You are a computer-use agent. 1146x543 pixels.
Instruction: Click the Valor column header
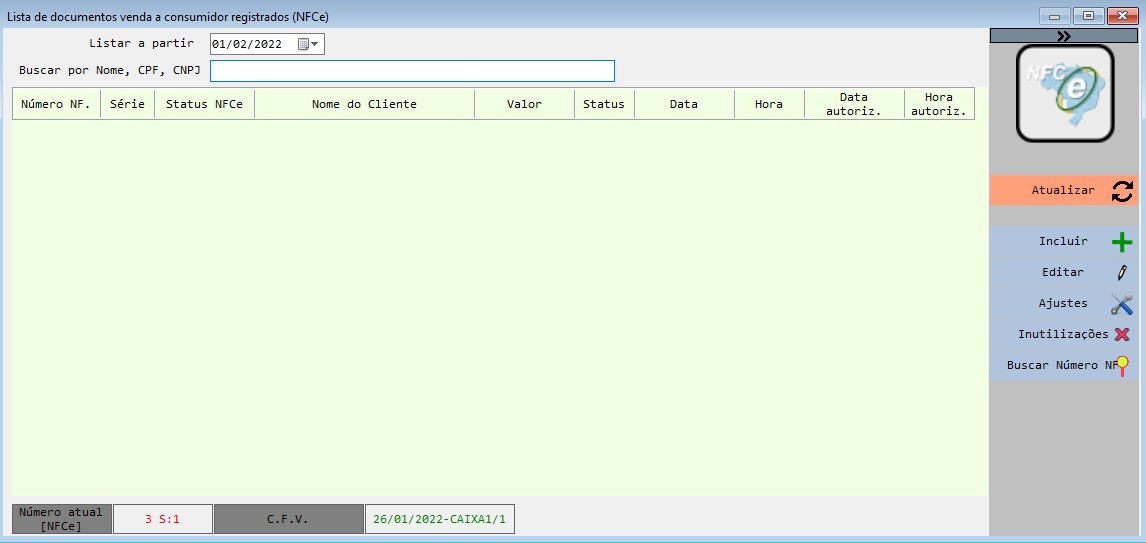[x=524, y=104]
